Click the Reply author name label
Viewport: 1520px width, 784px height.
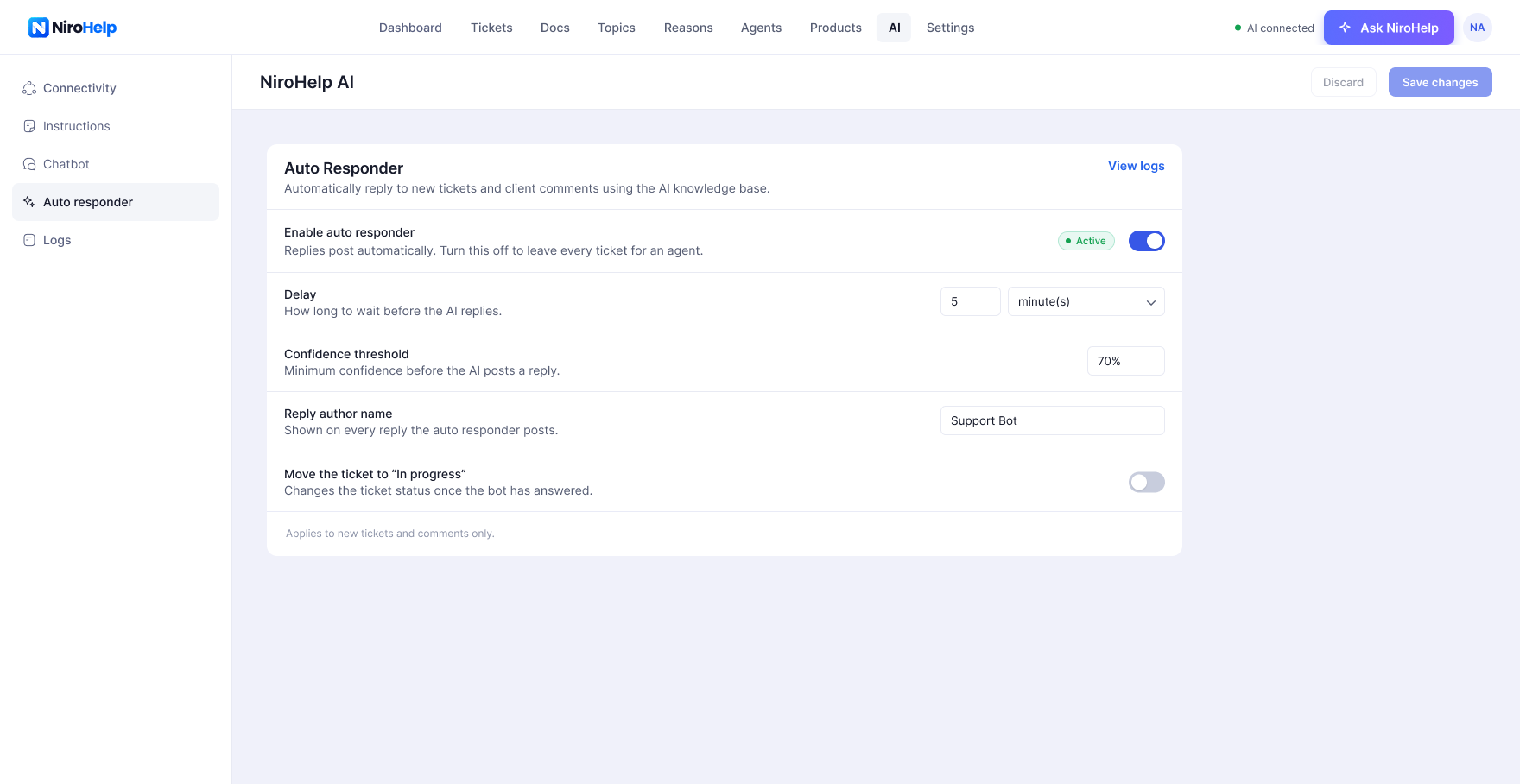coord(338,414)
